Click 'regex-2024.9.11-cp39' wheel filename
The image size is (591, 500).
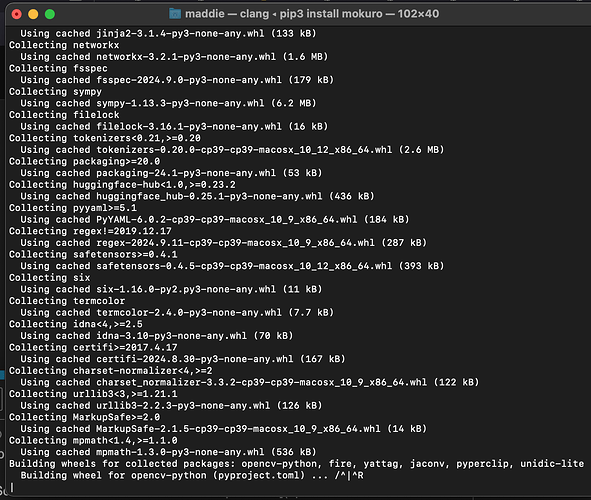point(235,243)
